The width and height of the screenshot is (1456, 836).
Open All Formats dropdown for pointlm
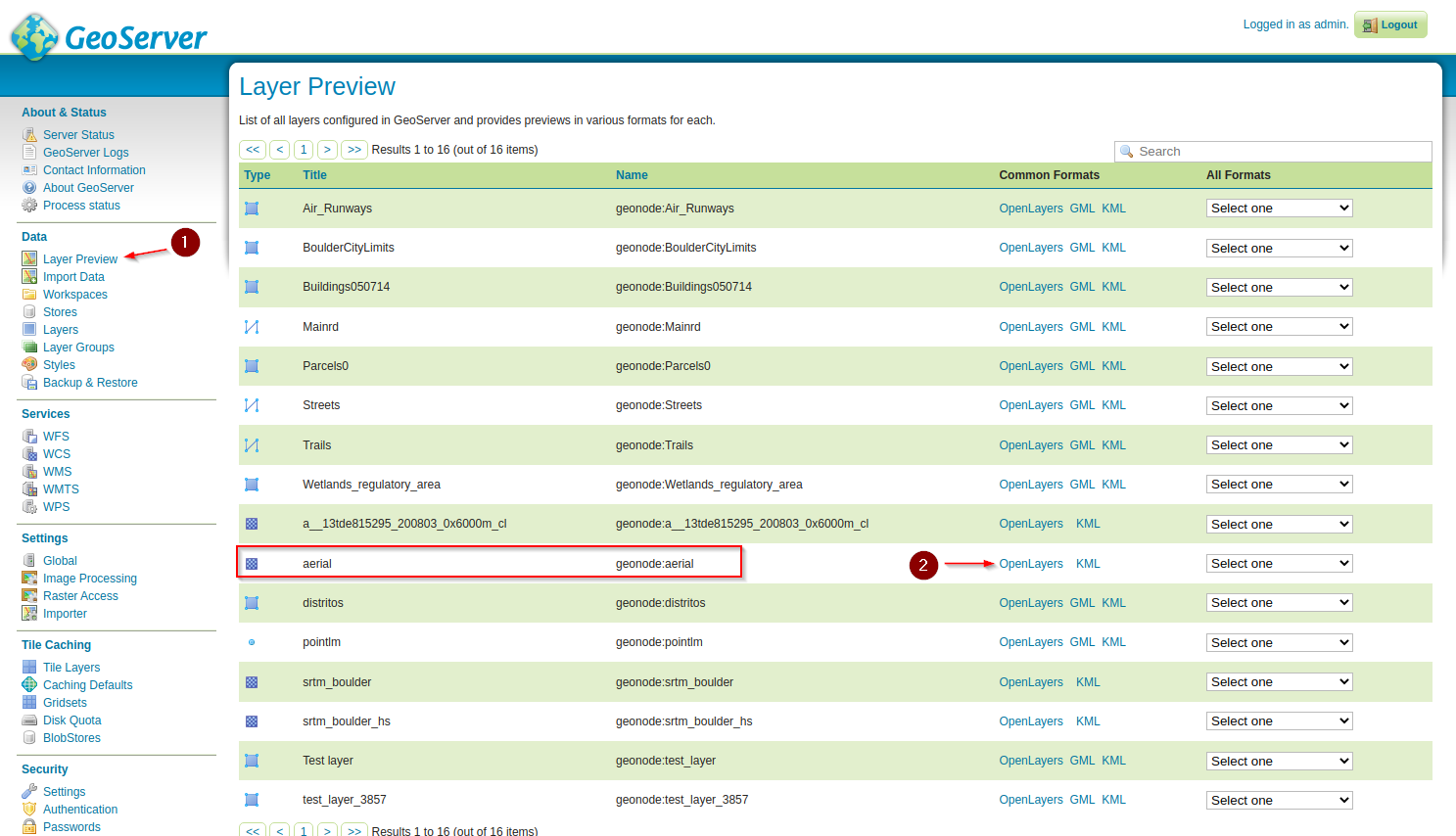pyautogui.click(x=1280, y=642)
